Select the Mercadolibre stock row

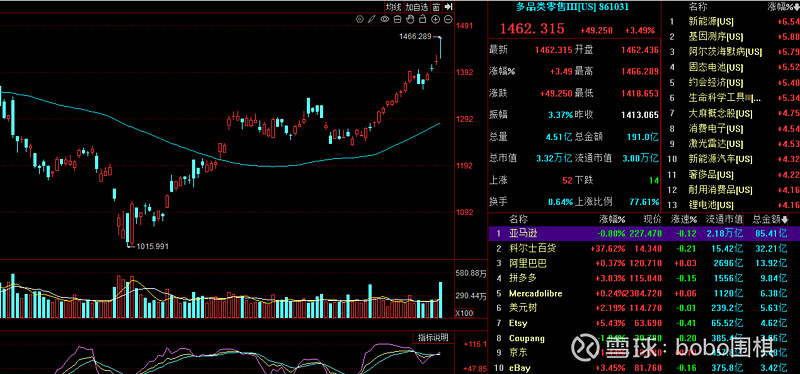644,293
